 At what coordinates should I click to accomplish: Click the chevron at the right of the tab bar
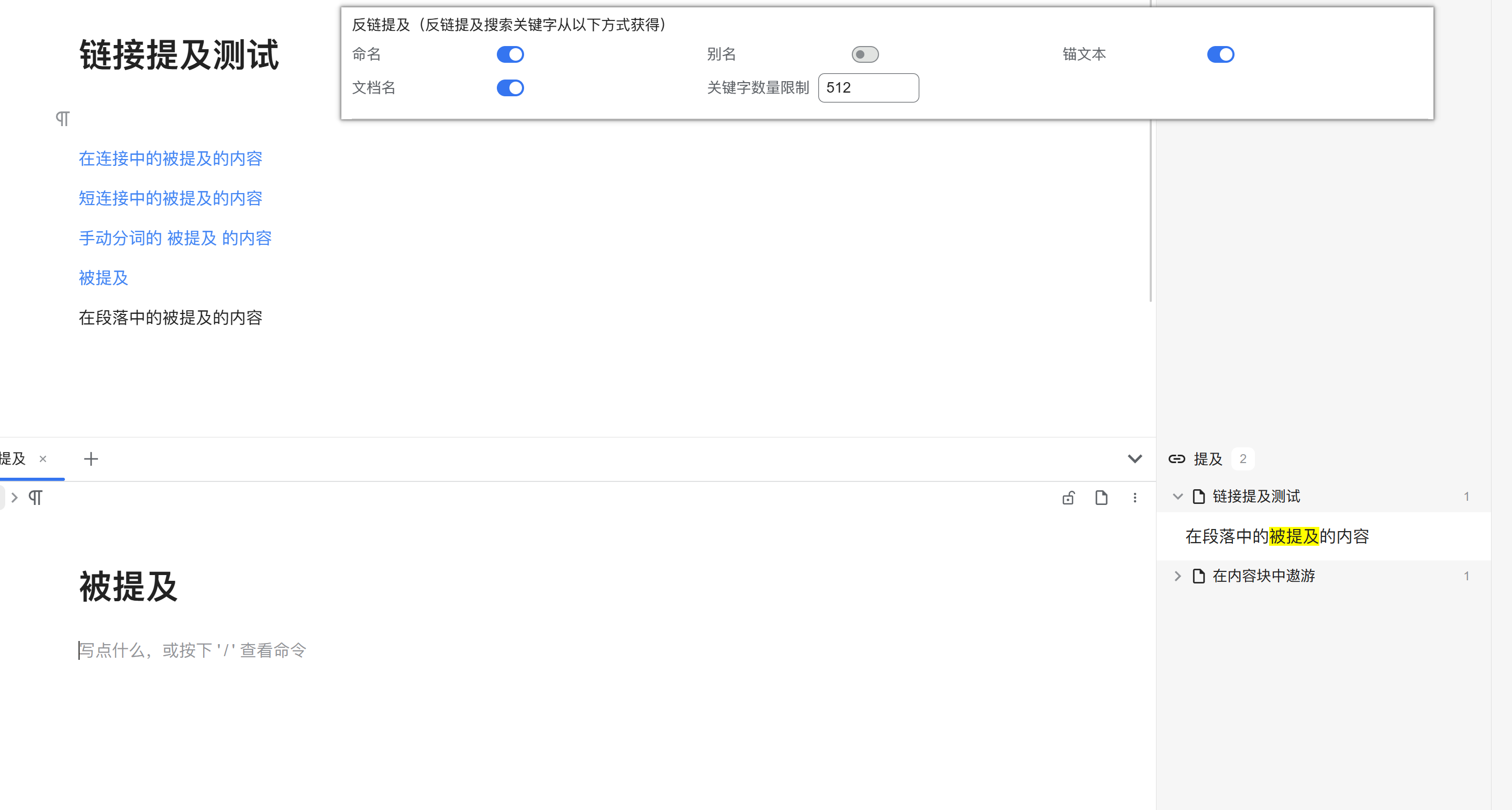1135,459
